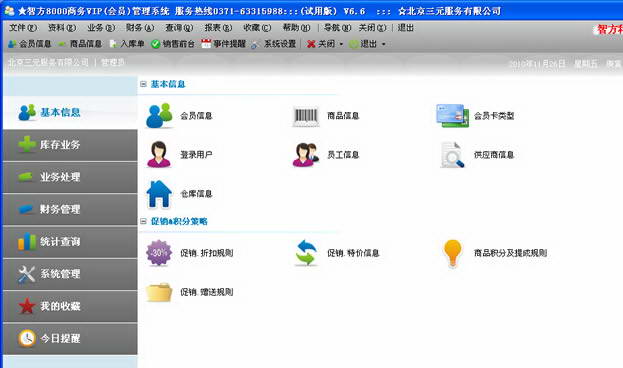The width and height of the screenshot is (623, 368).
Task: Click the application icon in title bar
Action: 9,11
